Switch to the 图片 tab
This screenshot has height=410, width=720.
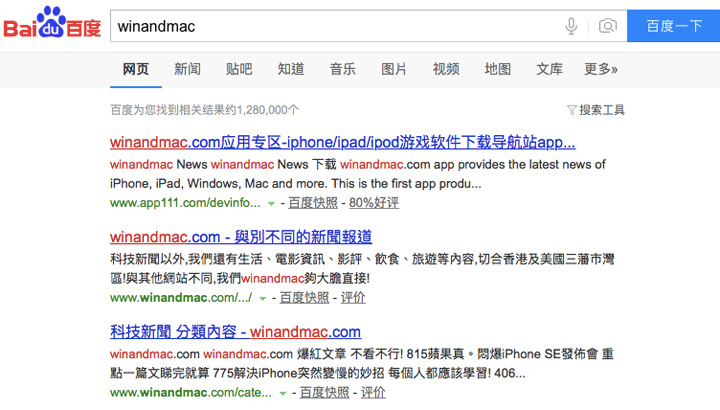394,69
